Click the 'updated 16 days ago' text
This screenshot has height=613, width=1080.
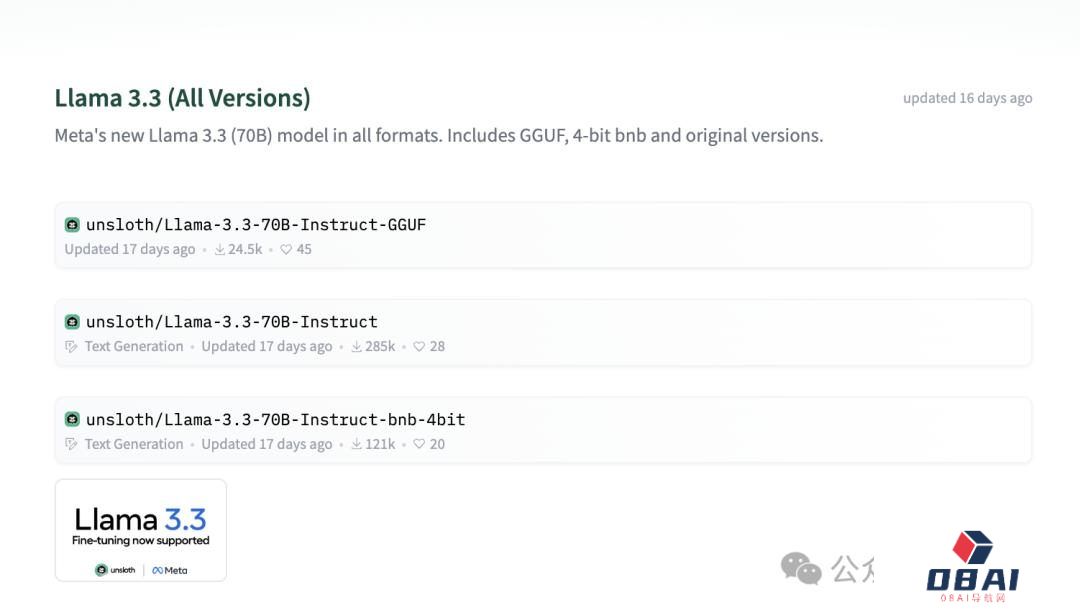pos(967,98)
